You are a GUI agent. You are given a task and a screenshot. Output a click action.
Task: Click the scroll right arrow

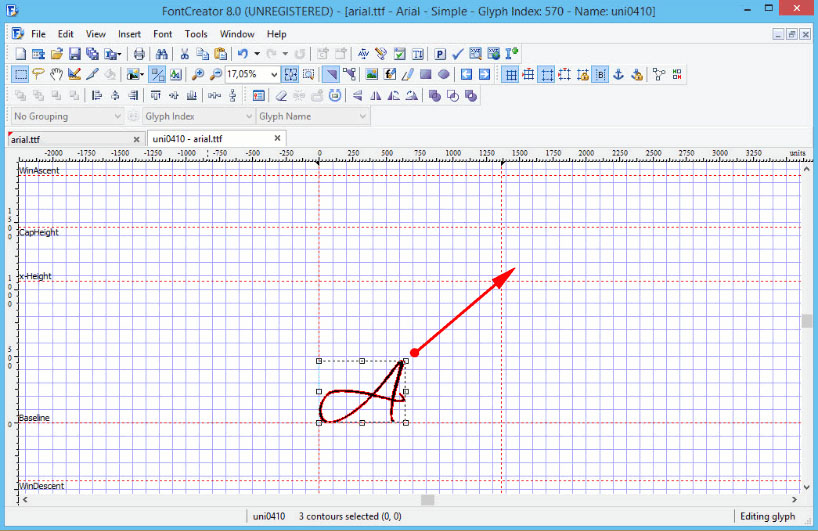(795, 500)
